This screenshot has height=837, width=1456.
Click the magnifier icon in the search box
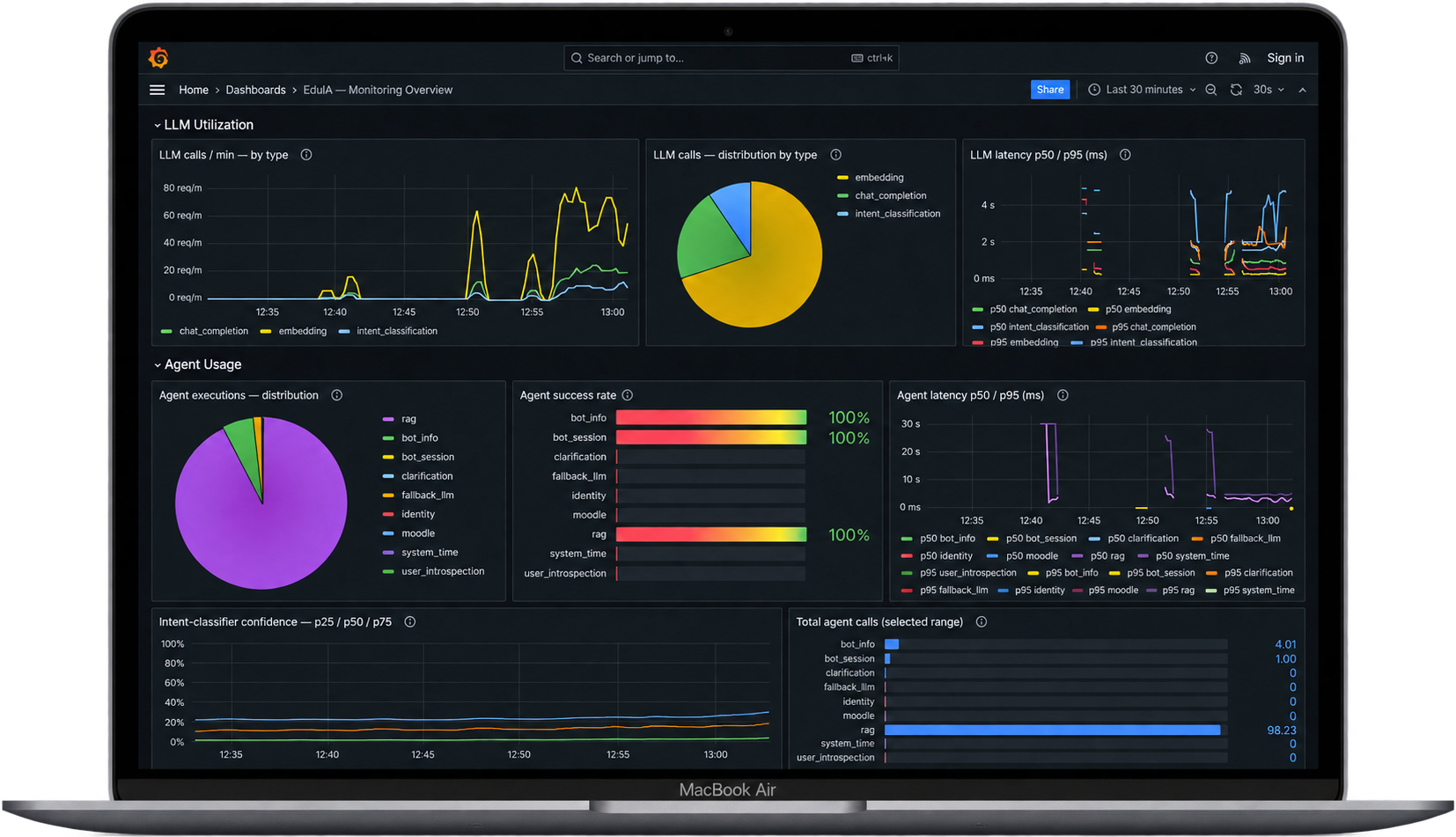coord(577,58)
